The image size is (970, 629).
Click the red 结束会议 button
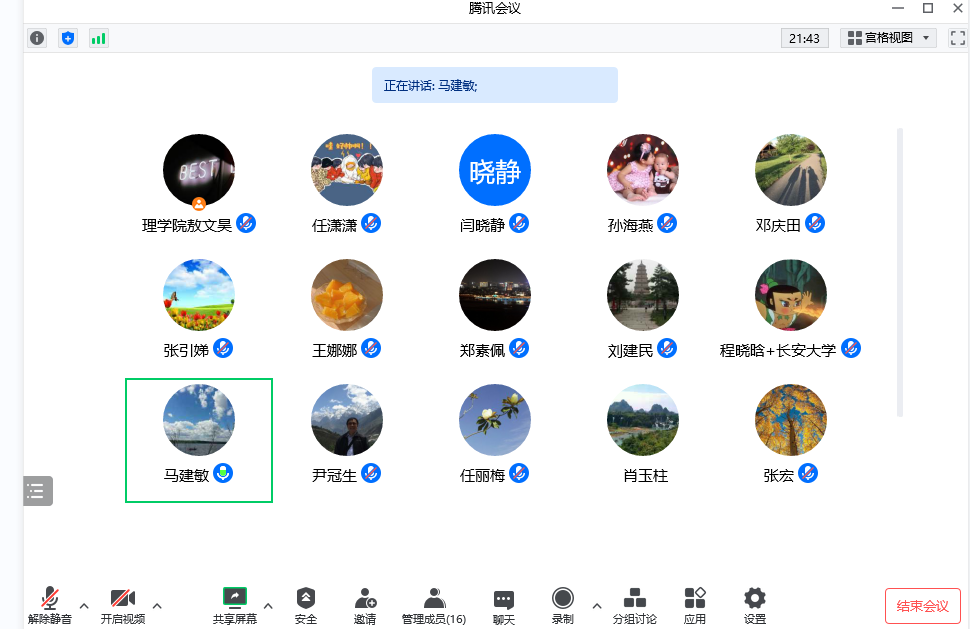pyautogui.click(x=922, y=606)
